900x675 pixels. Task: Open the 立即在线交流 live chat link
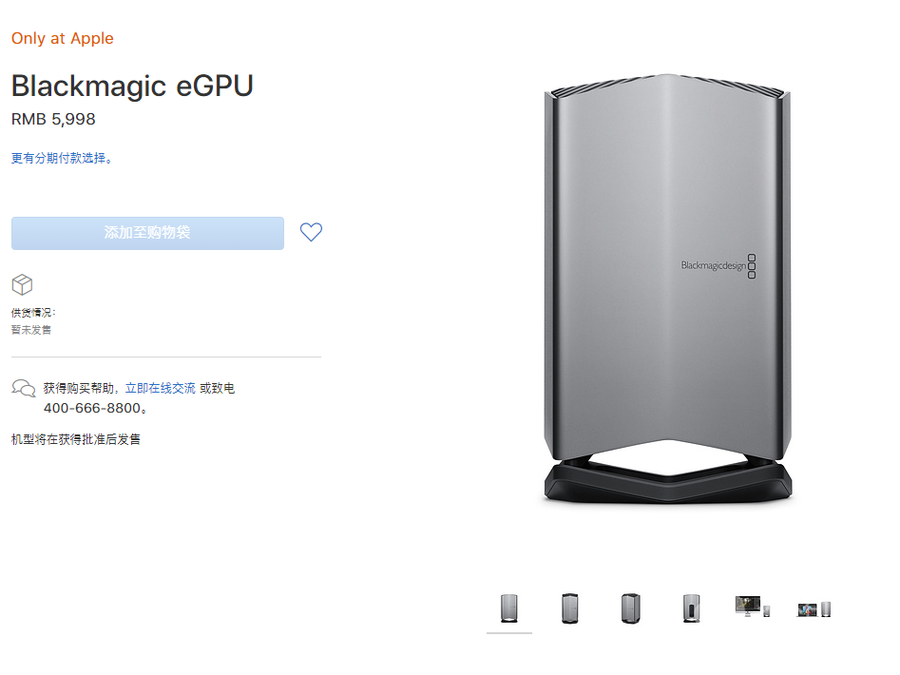[x=160, y=388]
